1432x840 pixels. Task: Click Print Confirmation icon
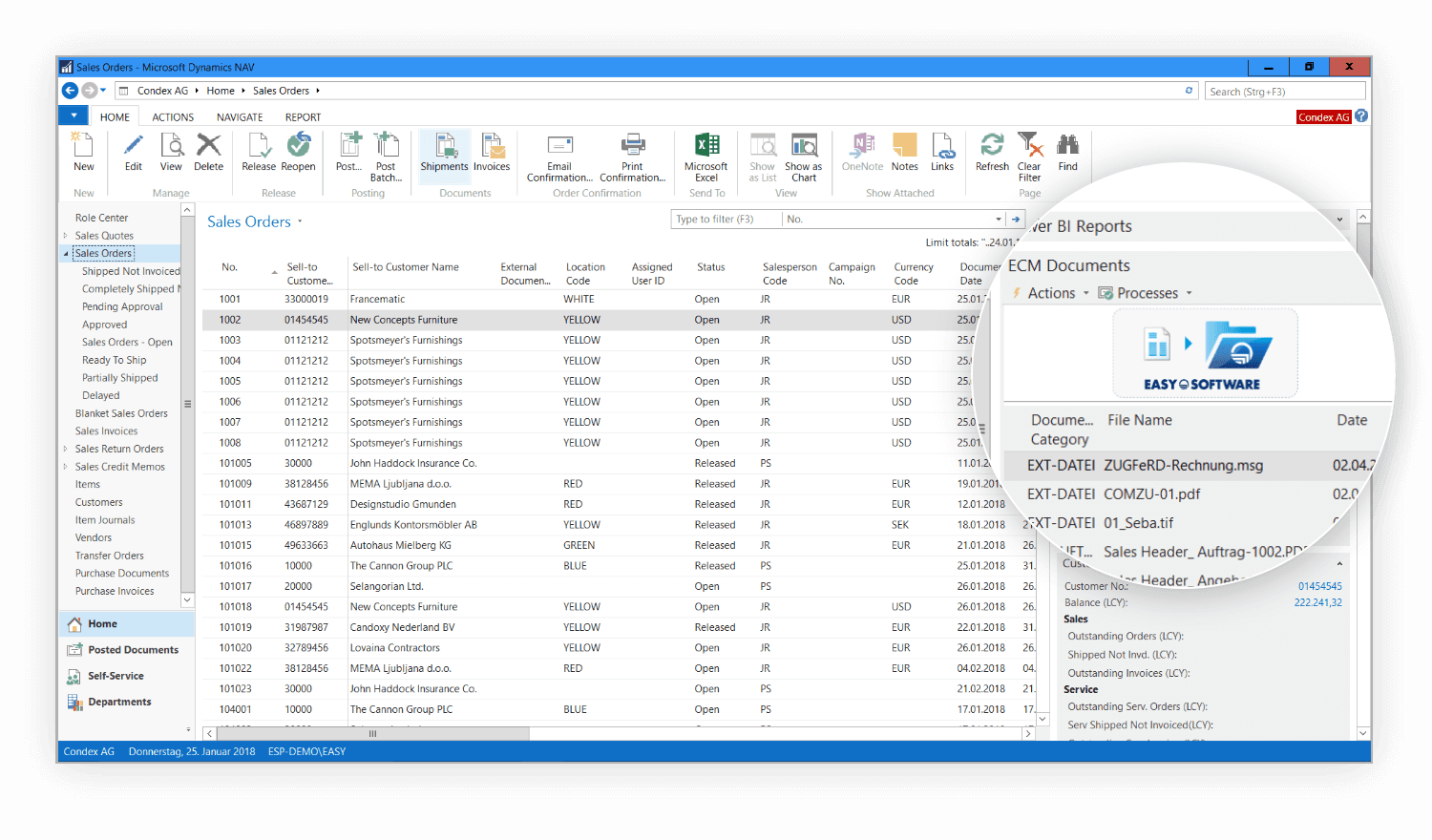pos(633,145)
